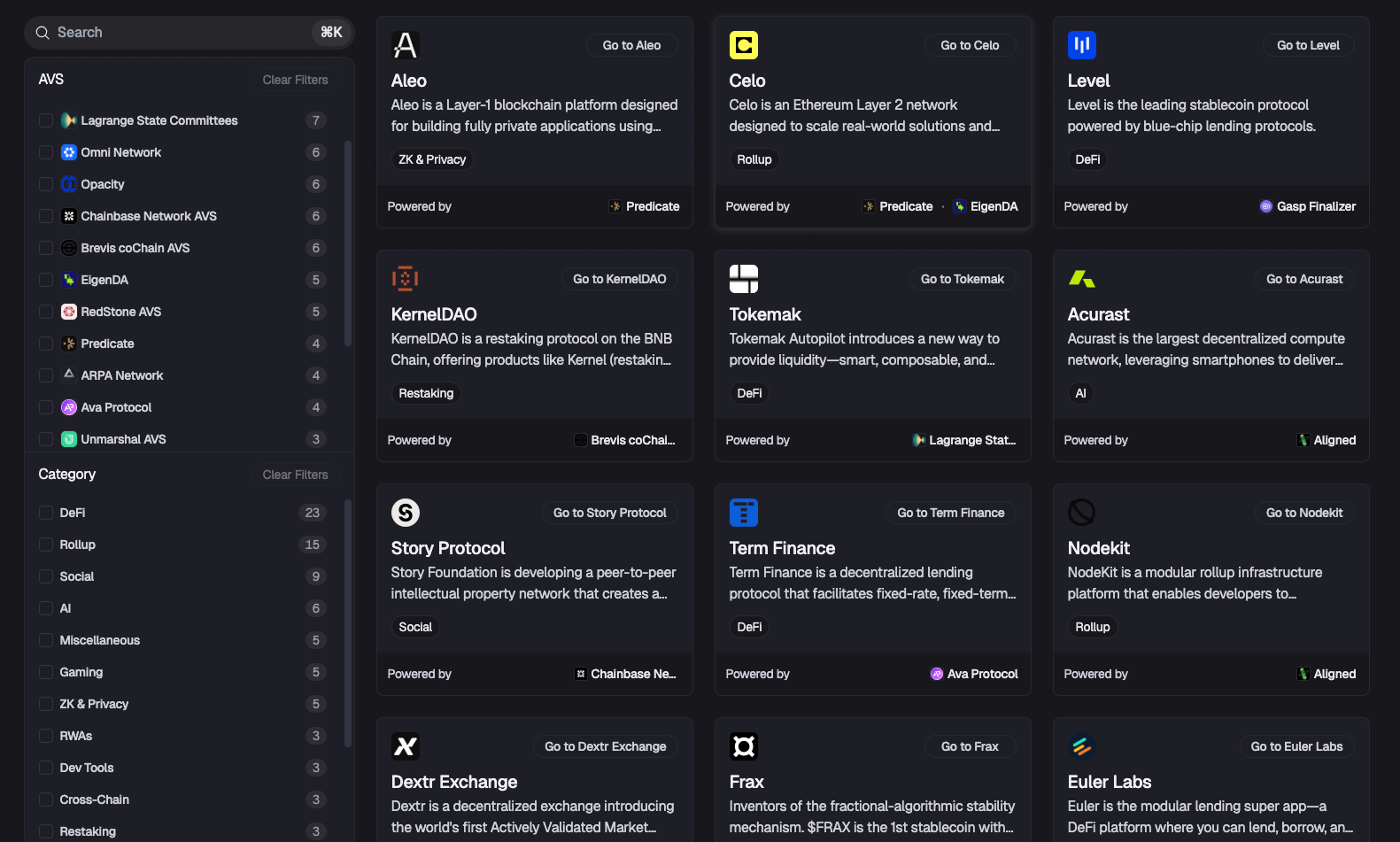
Task: Select the Rollup tag on Nodekit card
Action: (x=1092, y=627)
